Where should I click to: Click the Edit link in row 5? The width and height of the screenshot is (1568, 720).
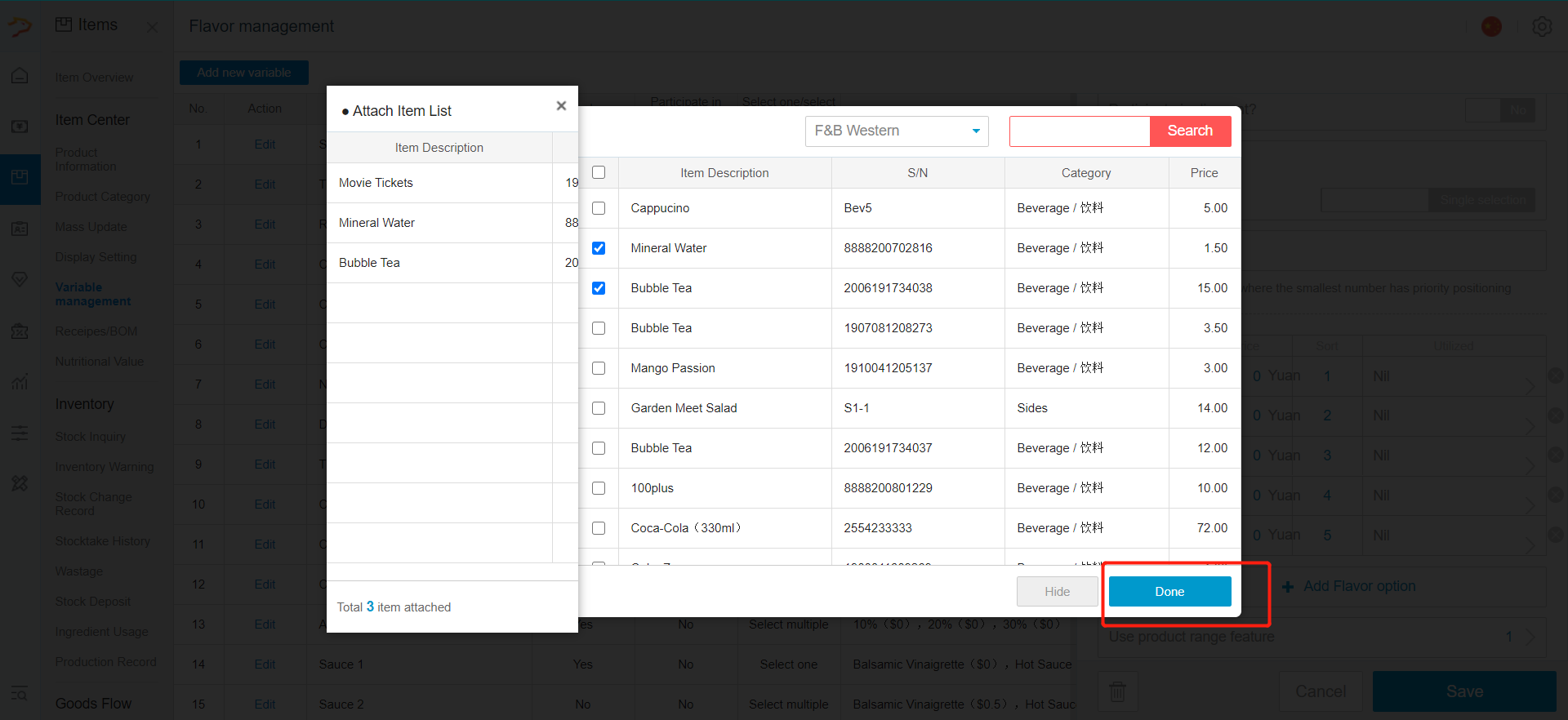[265, 304]
